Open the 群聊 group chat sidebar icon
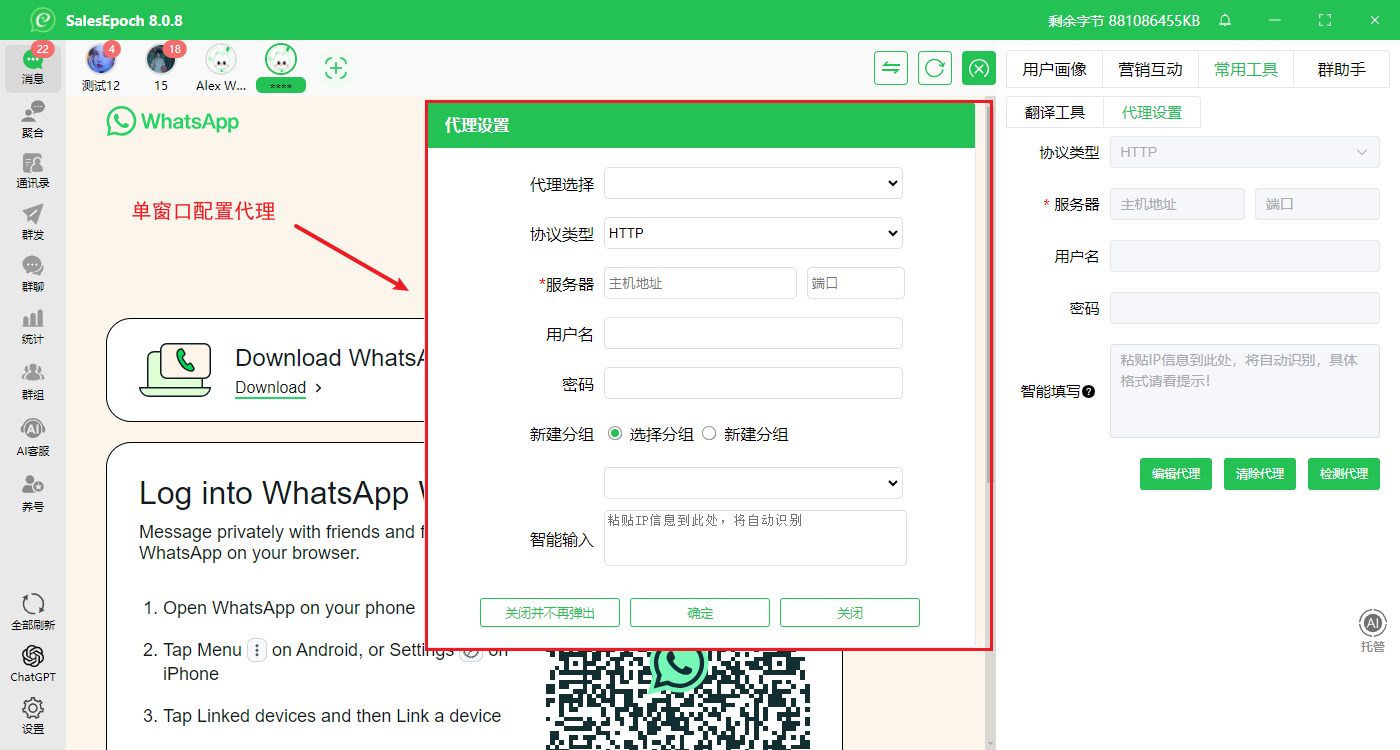Image resolution: width=1400 pixels, height=750 pixels. pyautogui.click(x=33, y=274)
